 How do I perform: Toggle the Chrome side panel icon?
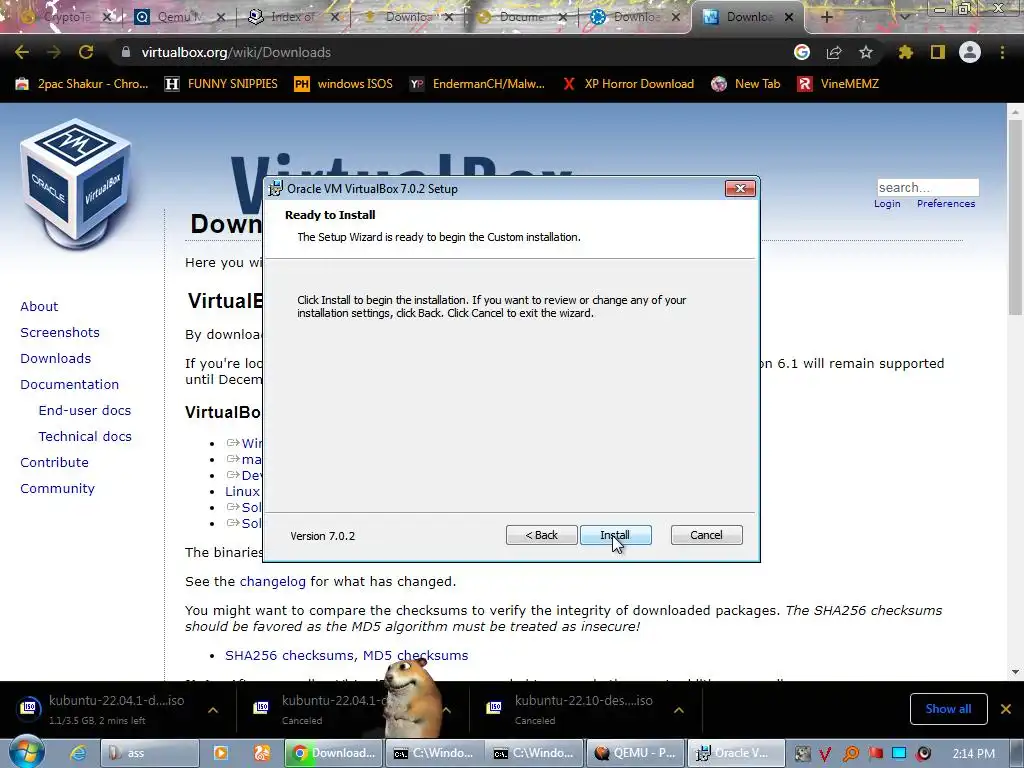(938, 52)
